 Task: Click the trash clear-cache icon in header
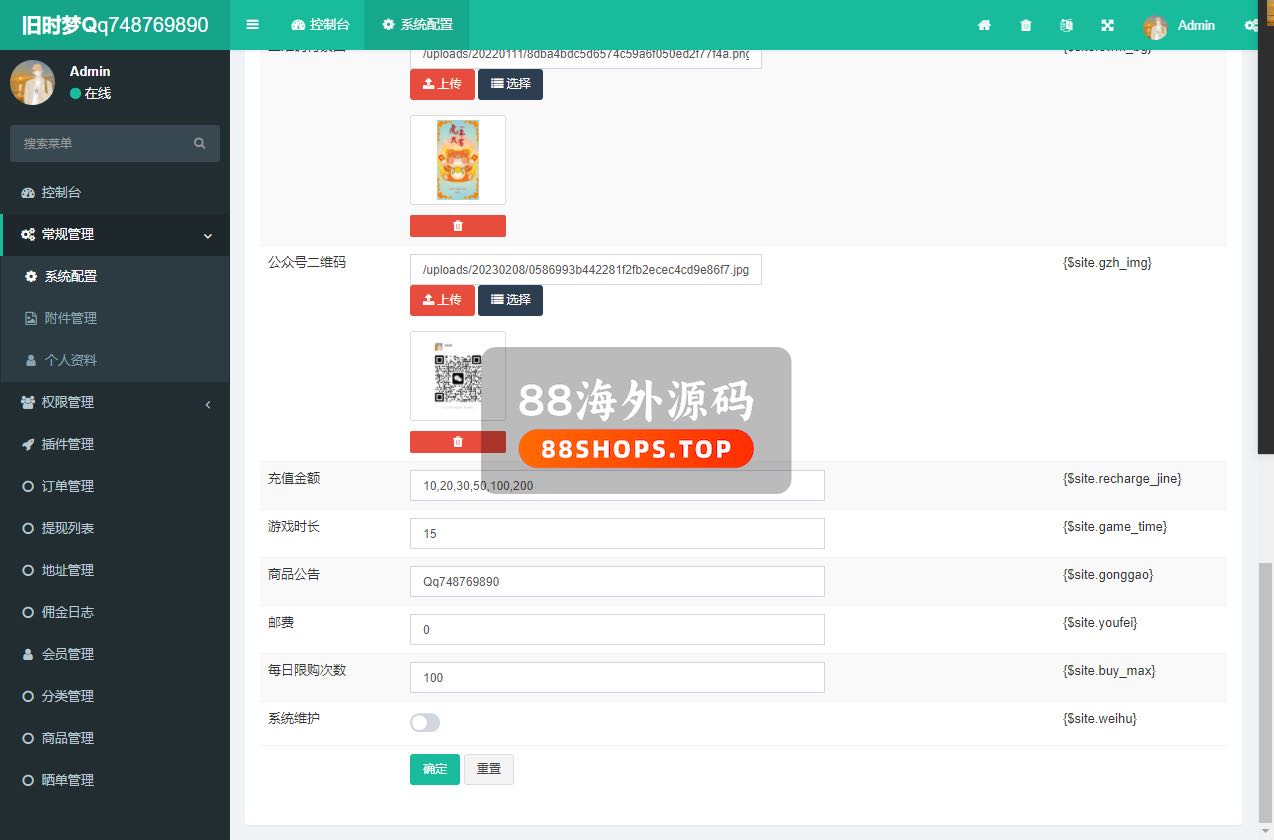pyautogui.click(x=1025, y=25)
